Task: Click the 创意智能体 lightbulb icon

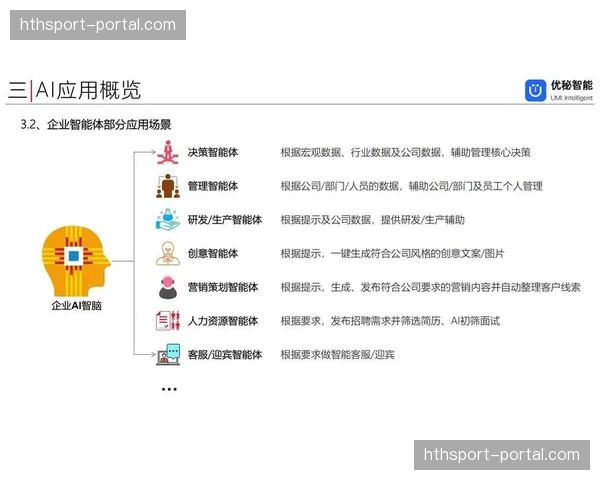Action: 168,253
